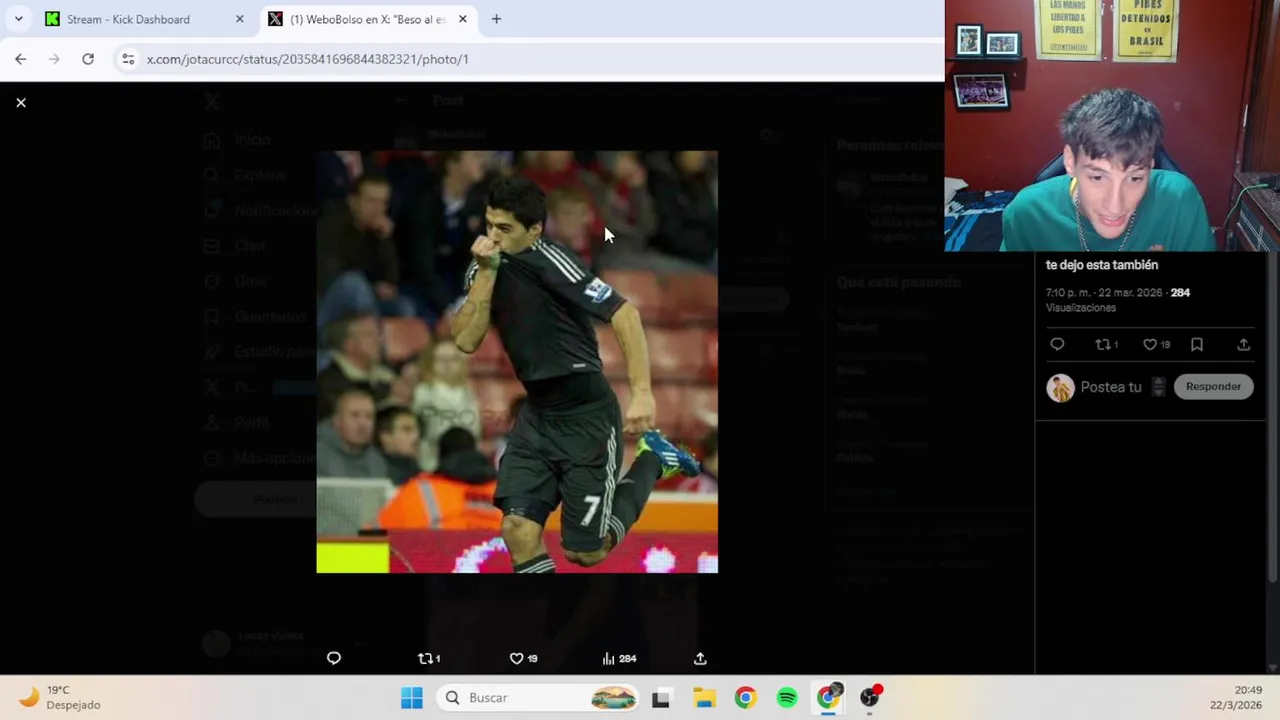Viewport: 1280px width, 720px height.
Task: Close the WeboBolso en X tab
Action: 462,19
